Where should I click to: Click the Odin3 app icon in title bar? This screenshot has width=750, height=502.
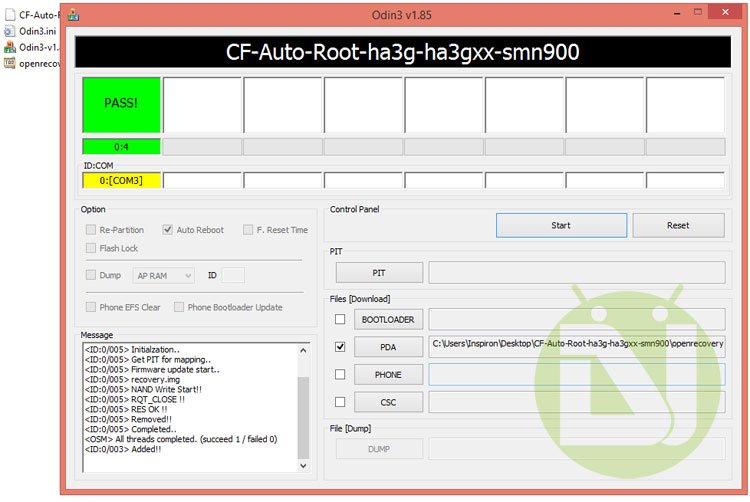pos(73,15)
